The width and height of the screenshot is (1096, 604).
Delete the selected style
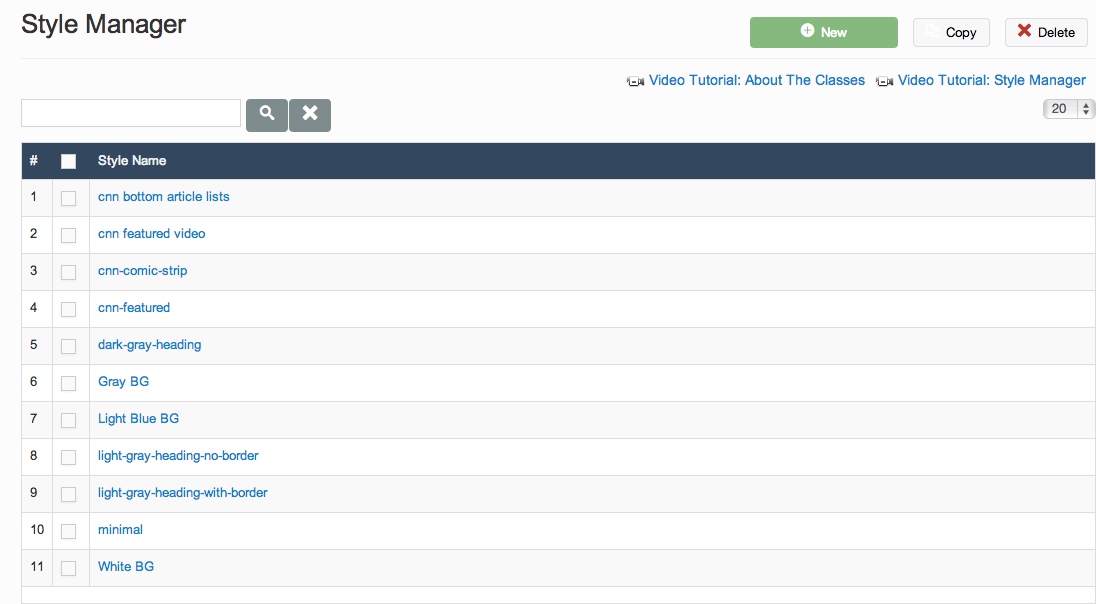(x=1046, y=32)
